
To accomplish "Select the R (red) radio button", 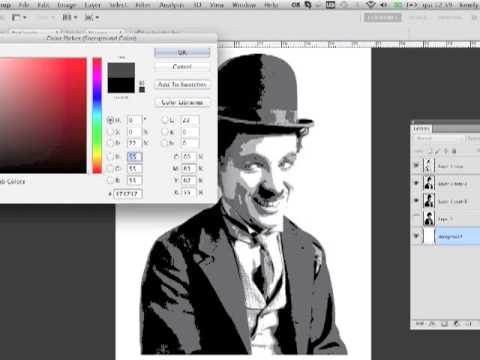I will [110, 157].
